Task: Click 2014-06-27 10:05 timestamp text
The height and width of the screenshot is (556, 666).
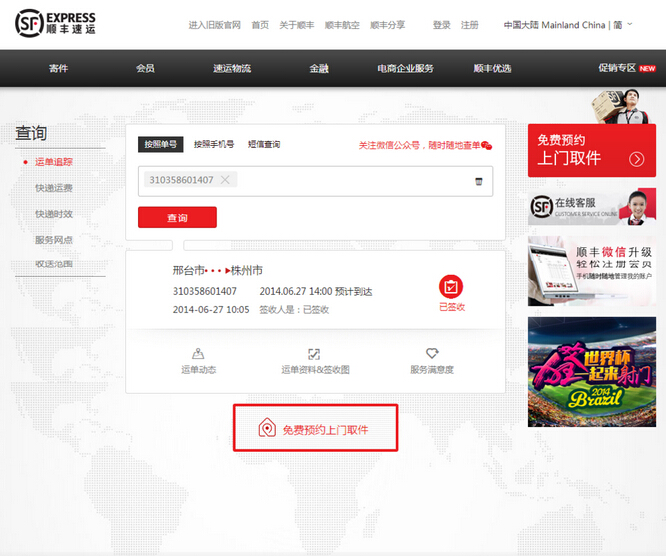Action: coord(211,310)
